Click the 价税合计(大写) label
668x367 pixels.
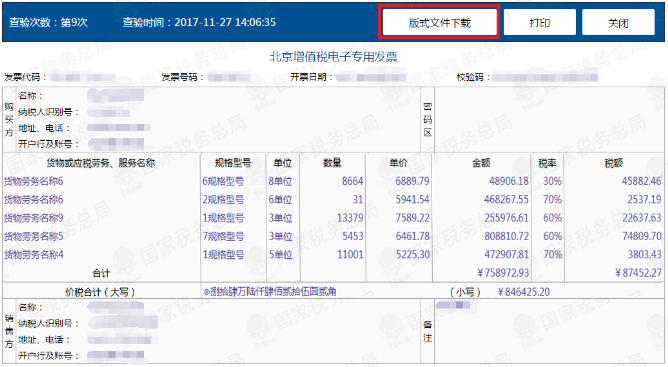(100, 292)
